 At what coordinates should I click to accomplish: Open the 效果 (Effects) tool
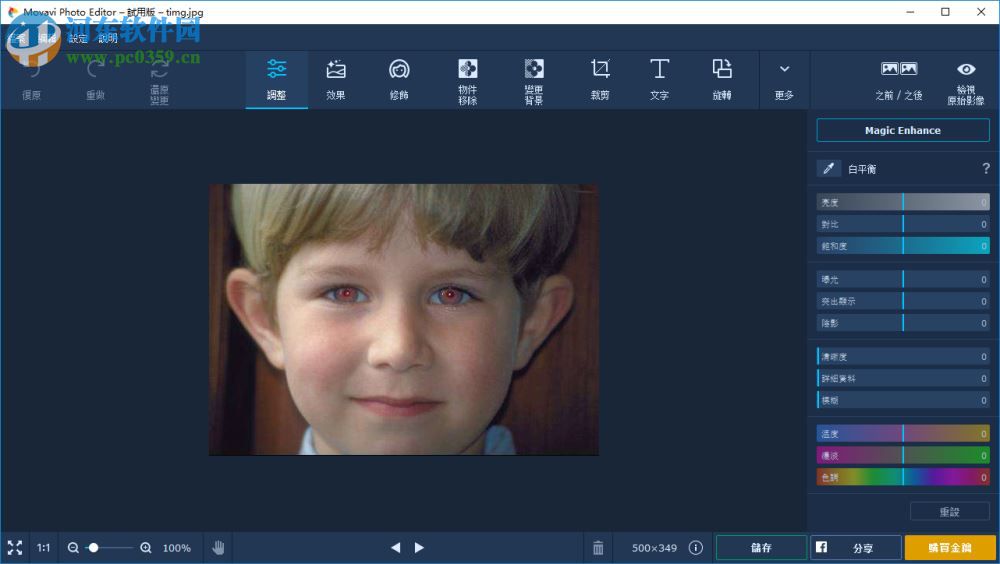pyautogui.click(x=335, y=80)
